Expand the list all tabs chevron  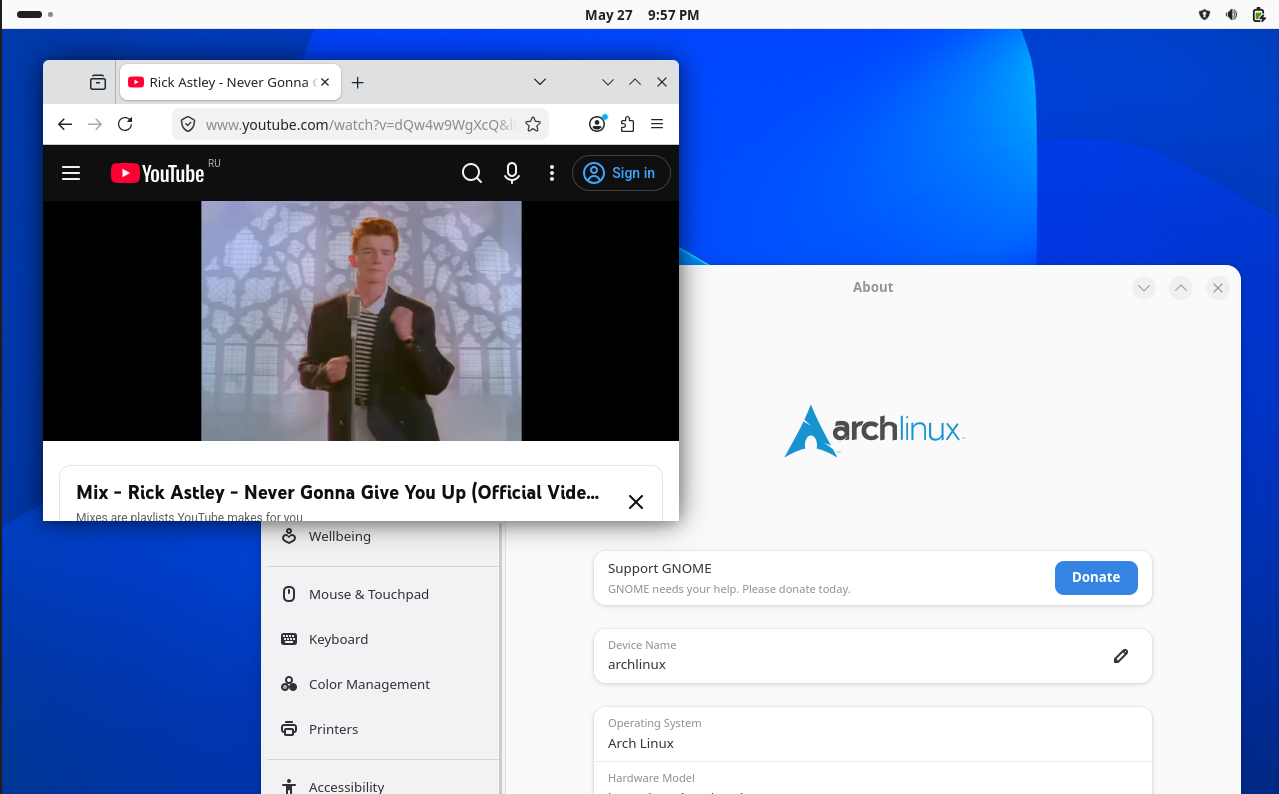[540, 82]
